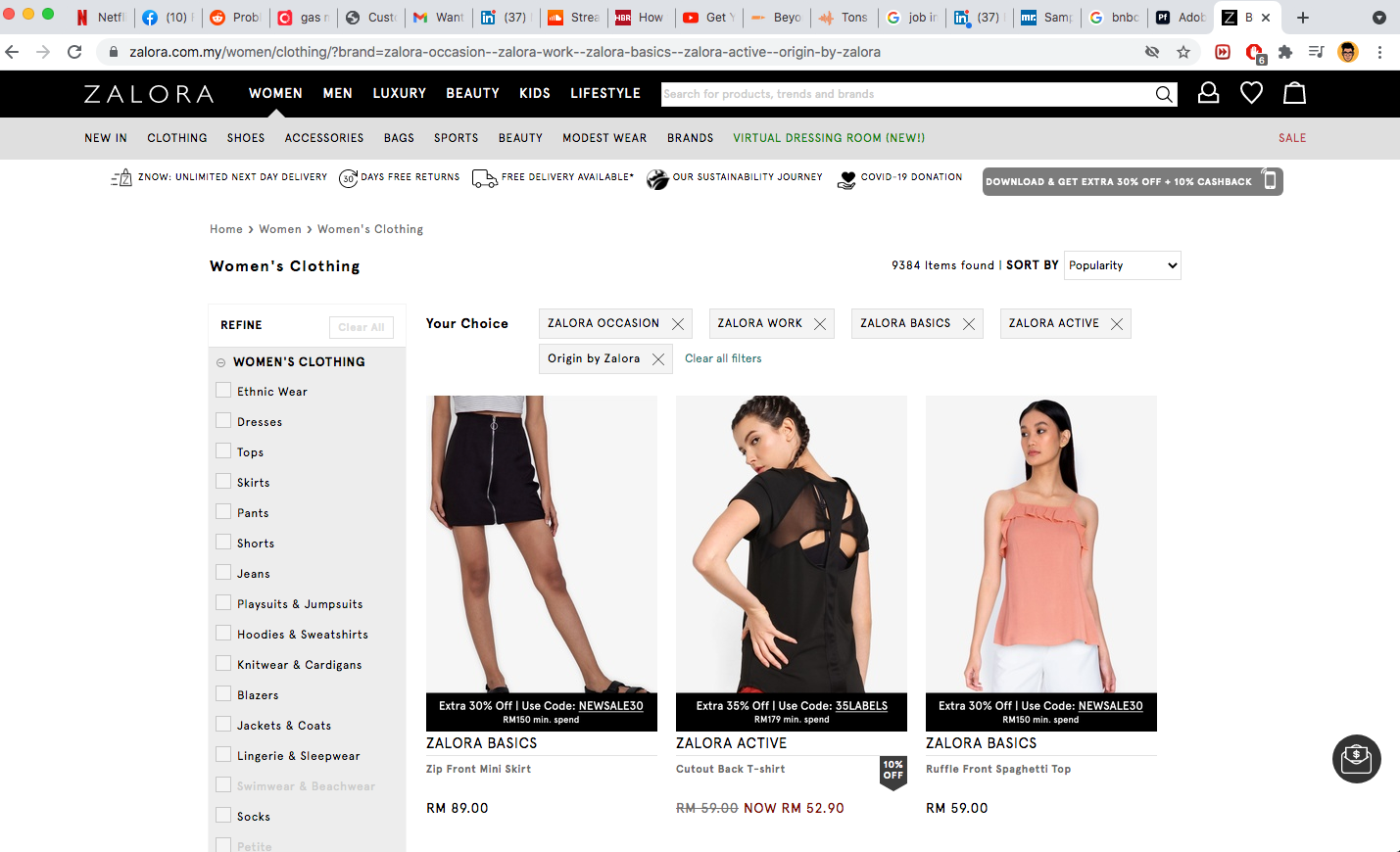The height and width of the screenshot is (852, 1400).
Task: Remove the ZALORA ACTIVE filter
Action: (1117, 324)
